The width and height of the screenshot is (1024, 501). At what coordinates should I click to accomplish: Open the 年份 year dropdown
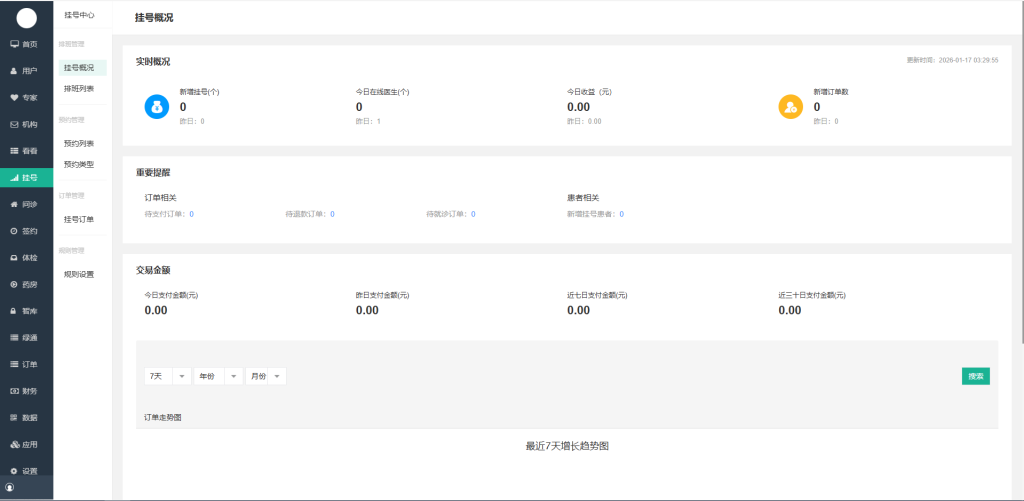[219, 376]
